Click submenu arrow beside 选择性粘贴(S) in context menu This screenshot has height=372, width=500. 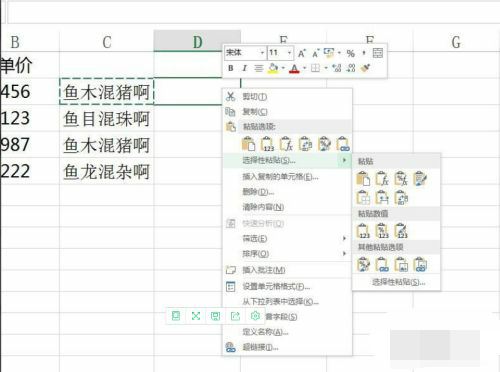344,160
